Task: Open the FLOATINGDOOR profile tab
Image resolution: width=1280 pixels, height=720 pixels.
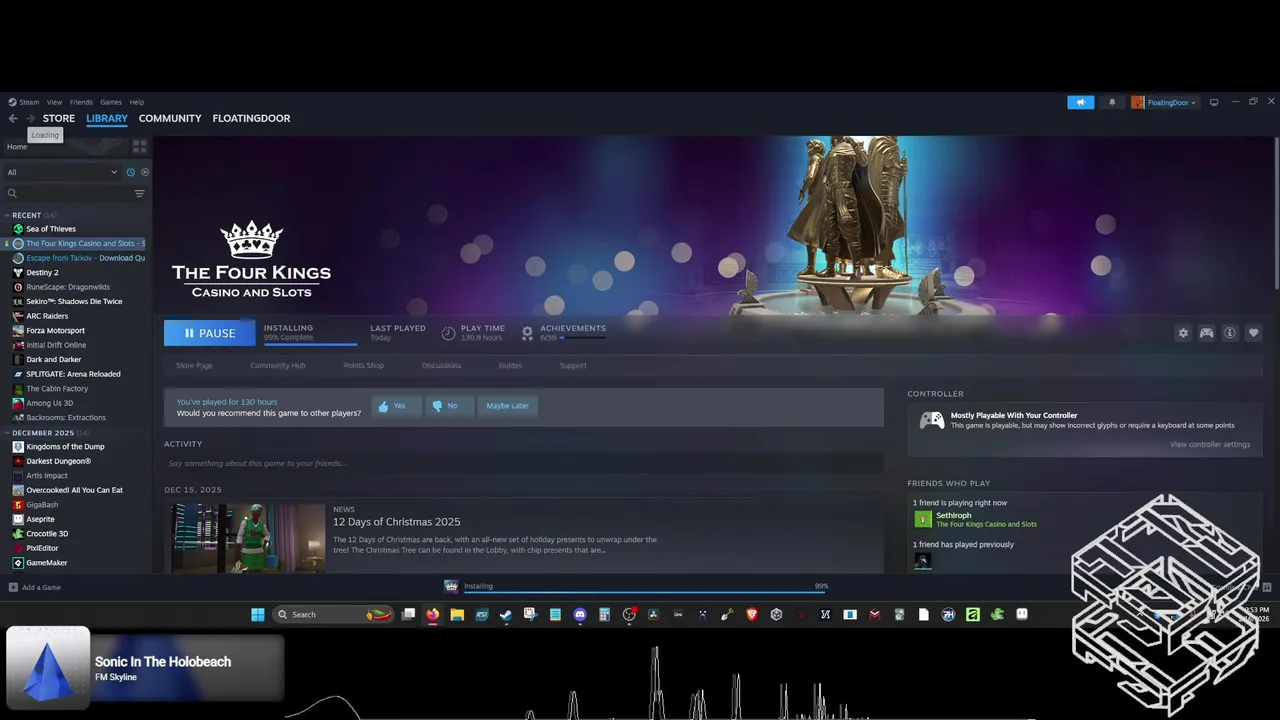Action: pos(251,118)
